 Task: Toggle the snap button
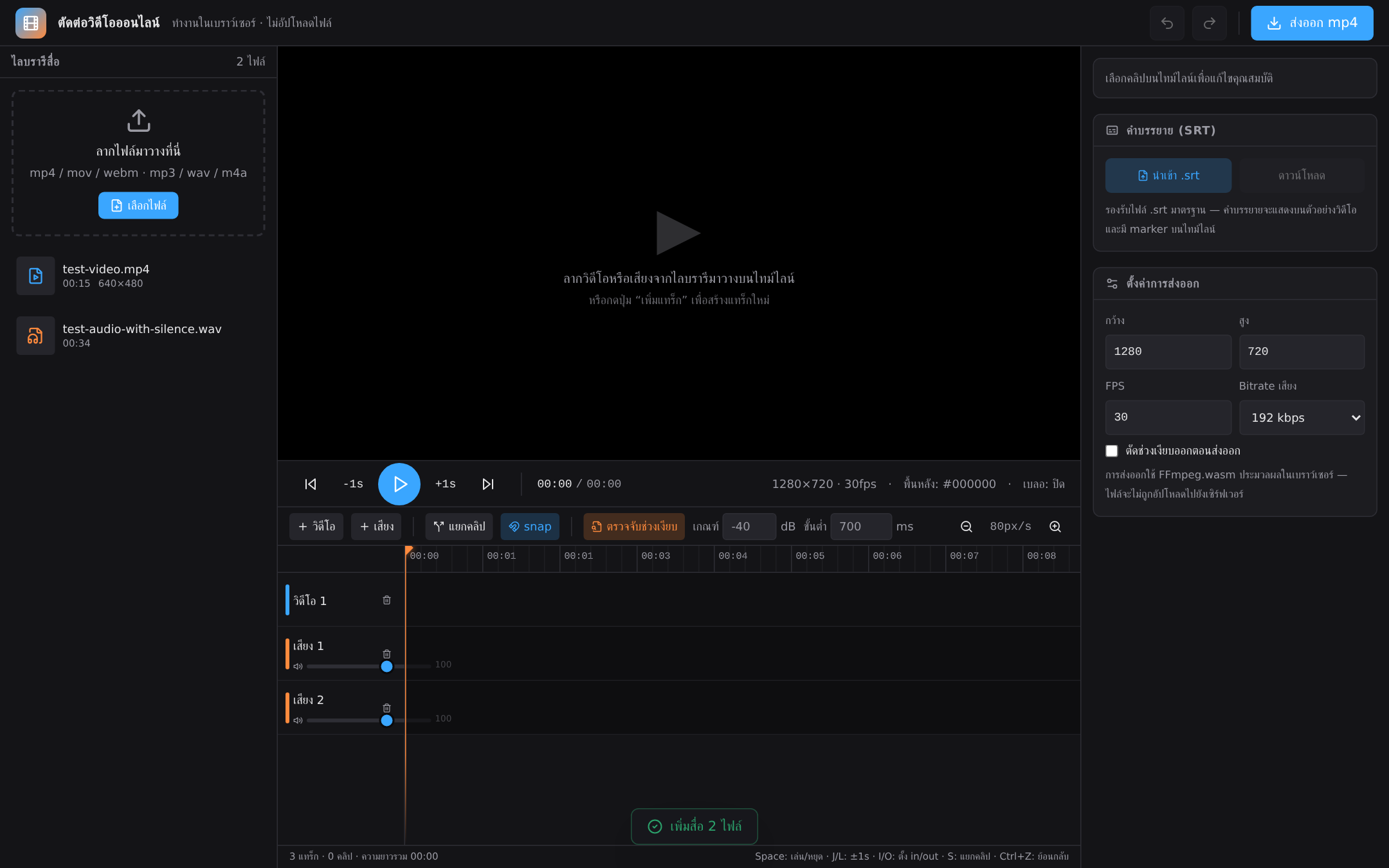coord(530,527)
